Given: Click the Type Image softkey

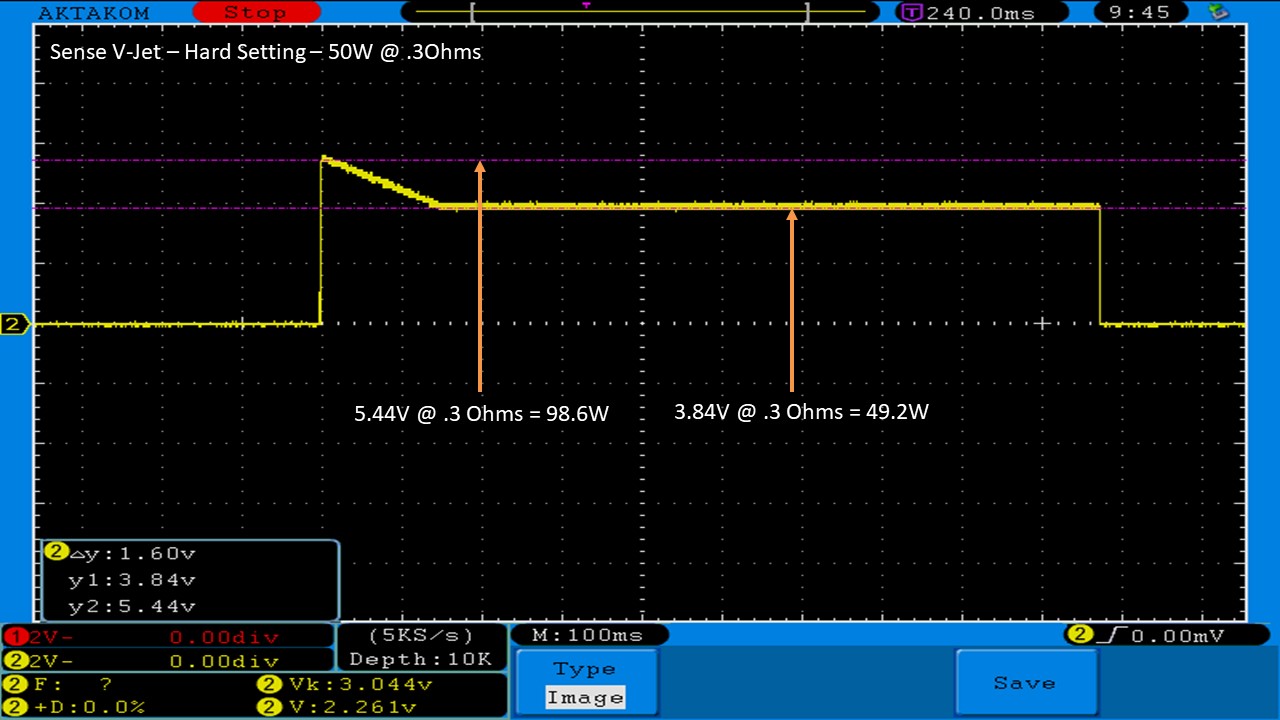Looking at the screenshot, I should click(585, 682).
